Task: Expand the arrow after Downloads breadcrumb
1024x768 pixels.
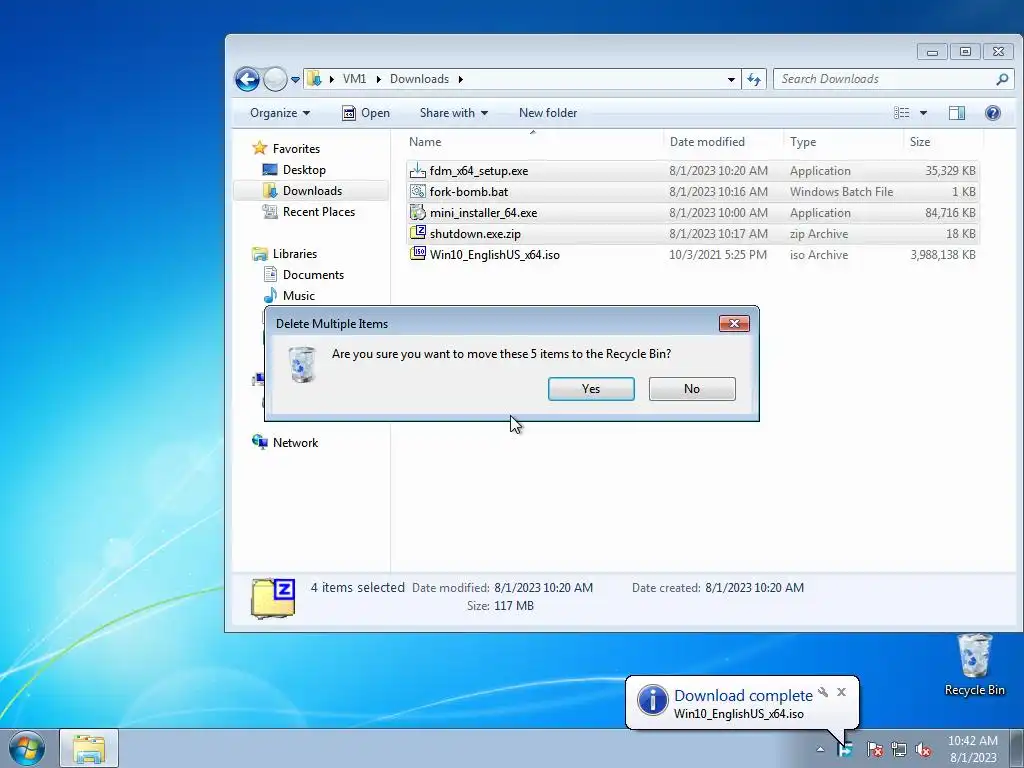Action: [460, 80]
